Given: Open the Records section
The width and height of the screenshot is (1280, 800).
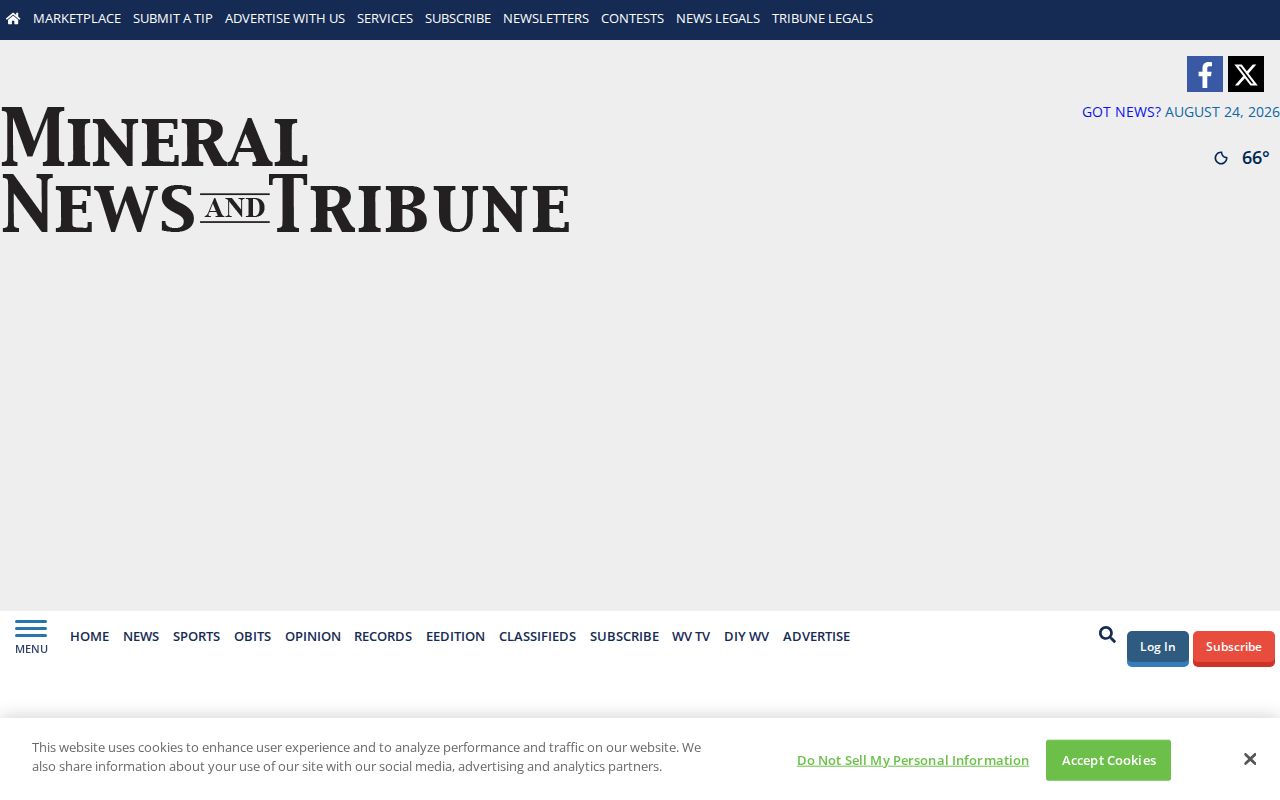Looking at the screenshot, I should (383, 636).
